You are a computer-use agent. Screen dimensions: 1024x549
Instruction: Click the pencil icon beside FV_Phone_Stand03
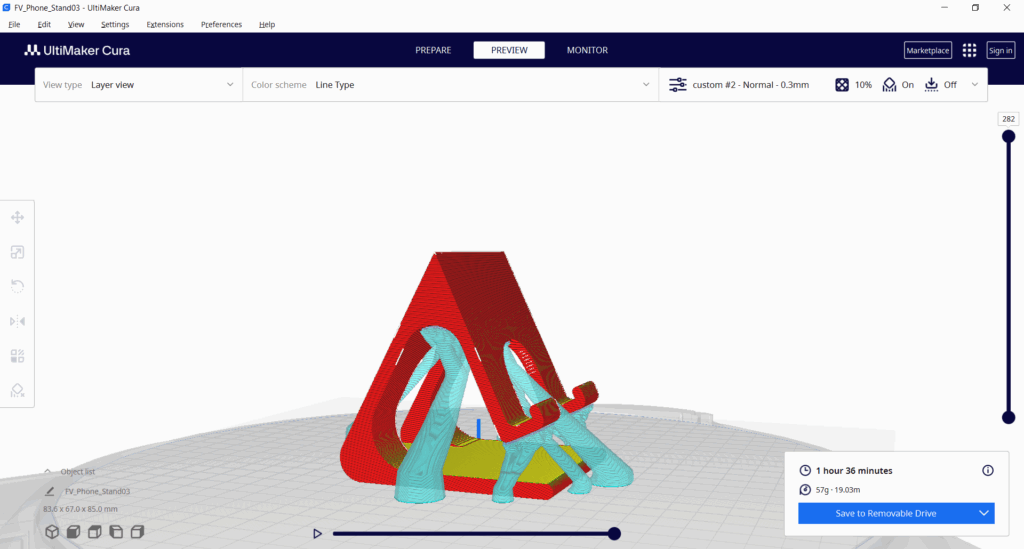click(50, 491)
